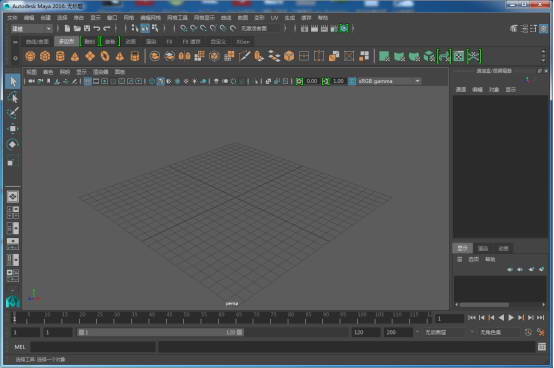Create a polygon cube from the shelf

coord(45,56)
